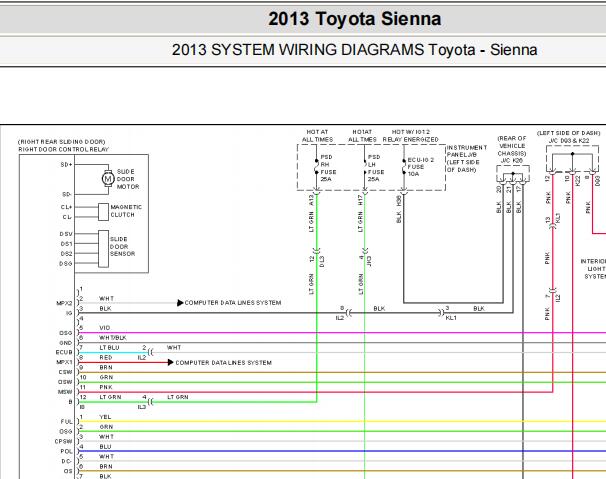606x479 pixels.
Task: Click the 'IL3' connector label
Action: pyautogui.click(x=142, y=407)
